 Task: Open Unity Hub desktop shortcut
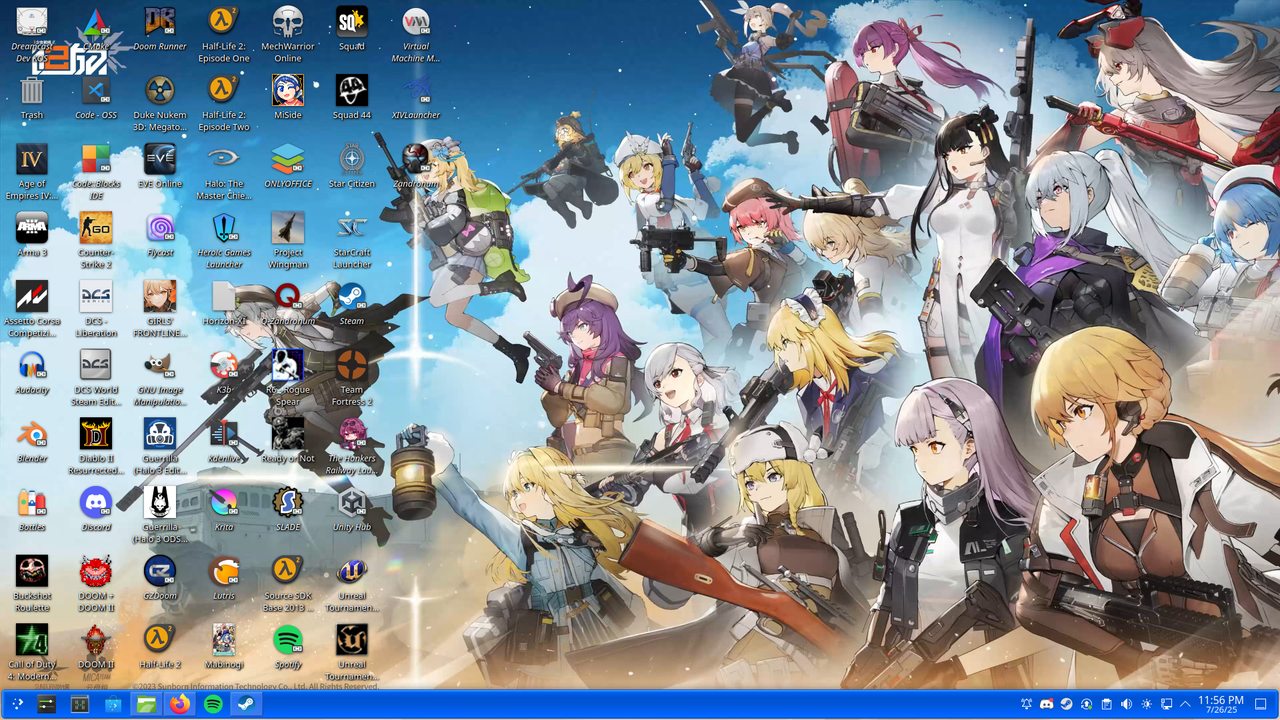(x=352, y=503)
